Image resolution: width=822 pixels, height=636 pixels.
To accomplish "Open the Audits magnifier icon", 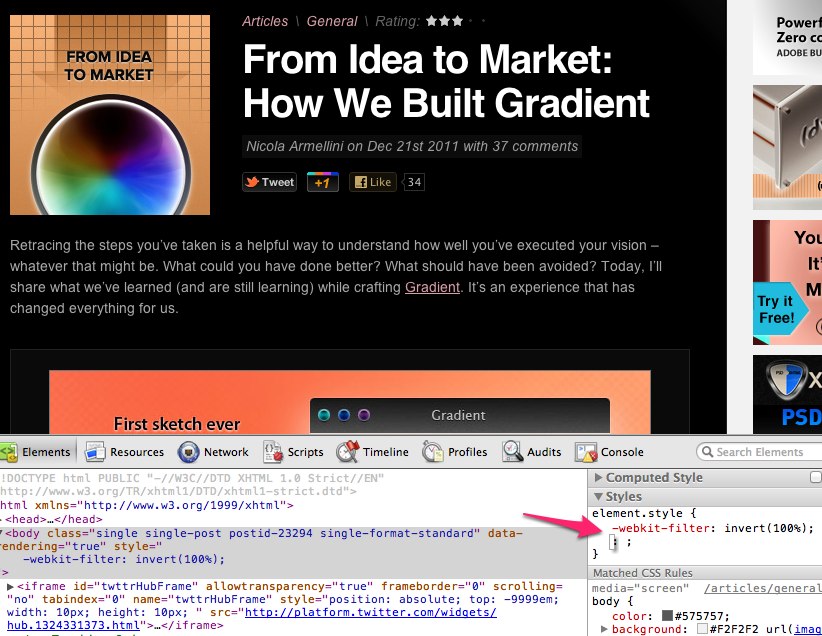I will (512, 451).
